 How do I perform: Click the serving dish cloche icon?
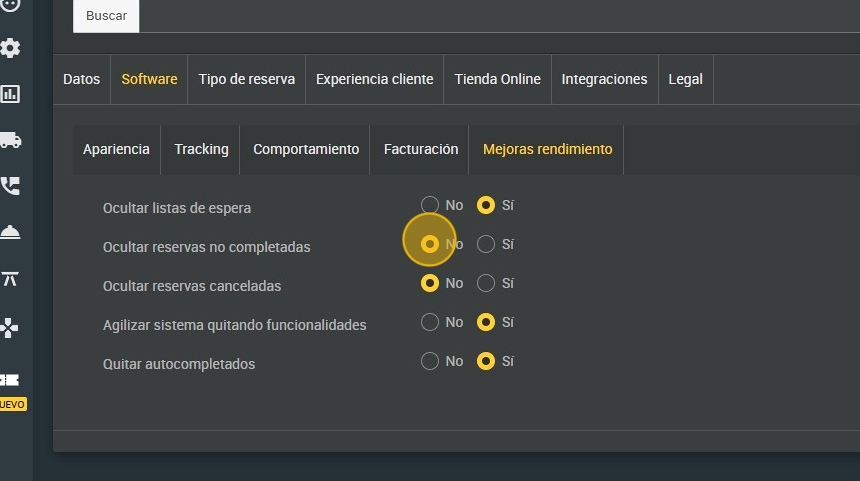point(10,232)
